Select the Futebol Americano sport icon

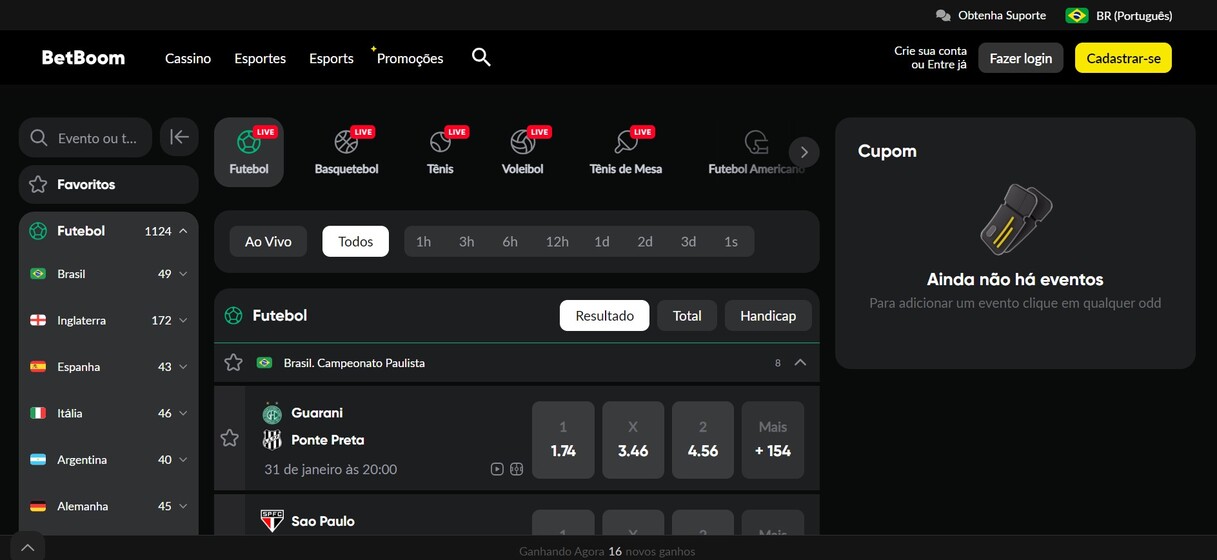tap(756, 152)
